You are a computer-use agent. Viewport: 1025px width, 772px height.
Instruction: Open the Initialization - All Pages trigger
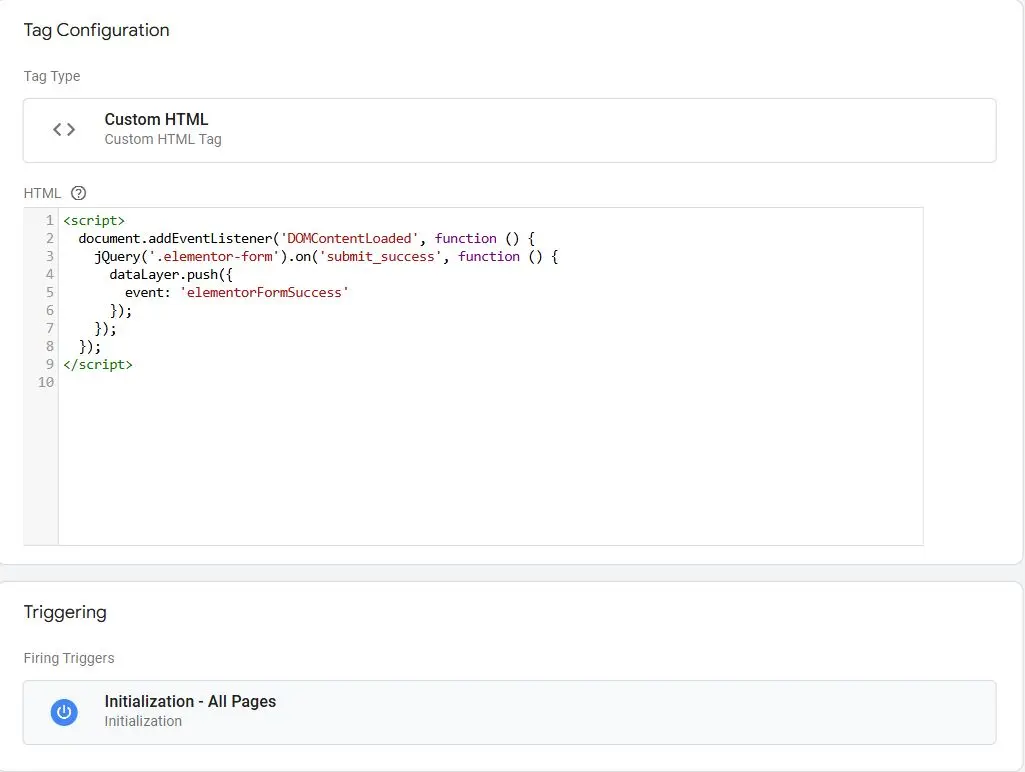click(509, 712)
